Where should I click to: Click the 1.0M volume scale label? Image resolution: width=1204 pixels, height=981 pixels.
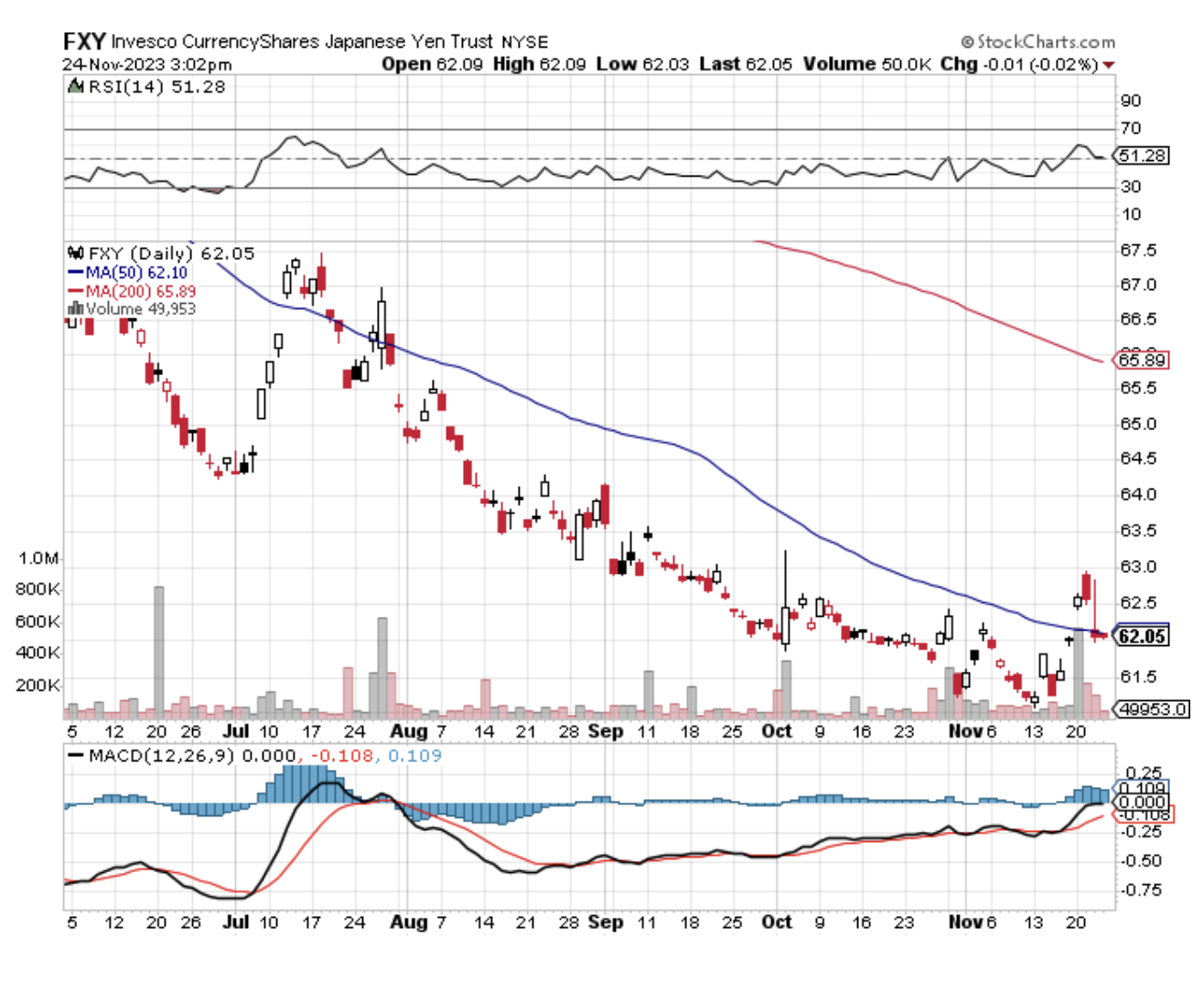pyautogui.click(x=38, y=558)
